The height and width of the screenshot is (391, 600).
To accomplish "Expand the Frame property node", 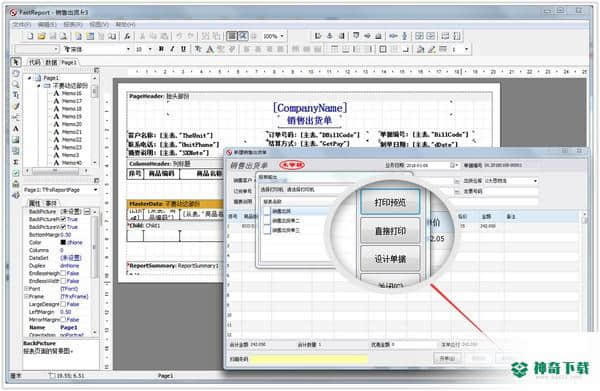I will pyautogui.click(x=26, y=297).
